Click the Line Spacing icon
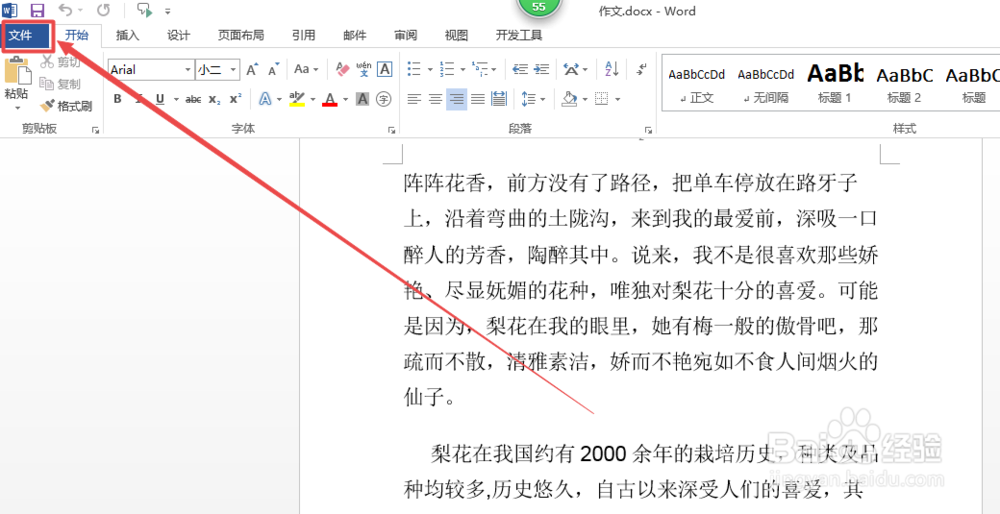Viewport: 1000px width, 514px height. coord(529,99)
